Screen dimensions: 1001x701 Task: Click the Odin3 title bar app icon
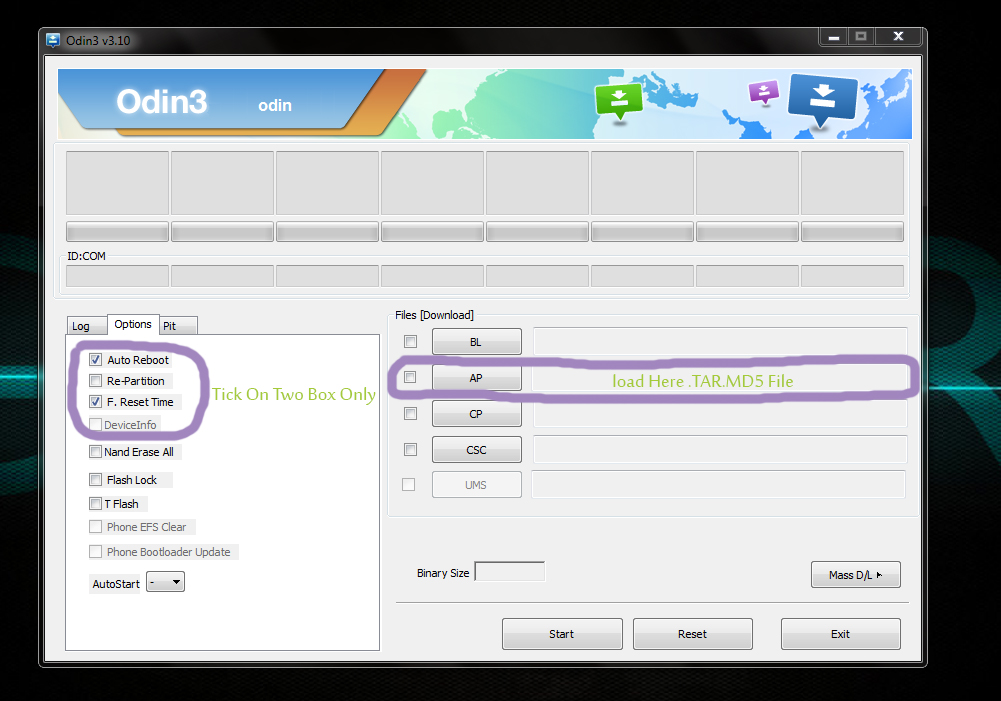(x=53, y=41)
